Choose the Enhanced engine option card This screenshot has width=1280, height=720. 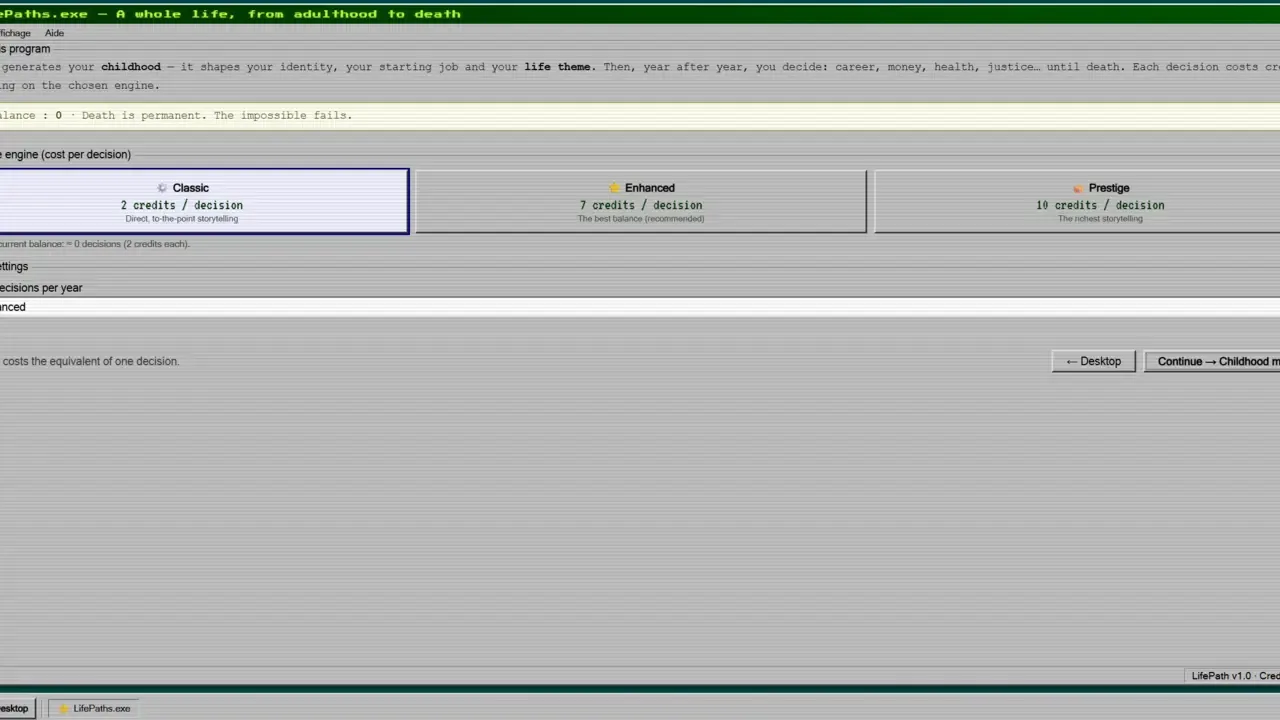click(x=641, y=201)
